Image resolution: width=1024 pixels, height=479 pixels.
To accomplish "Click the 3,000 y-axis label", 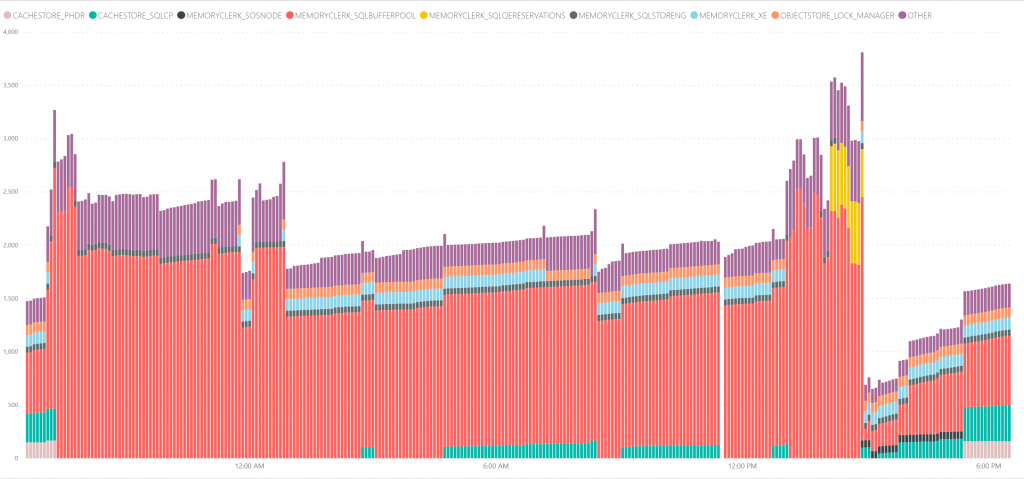I will [x=10, y=139].
